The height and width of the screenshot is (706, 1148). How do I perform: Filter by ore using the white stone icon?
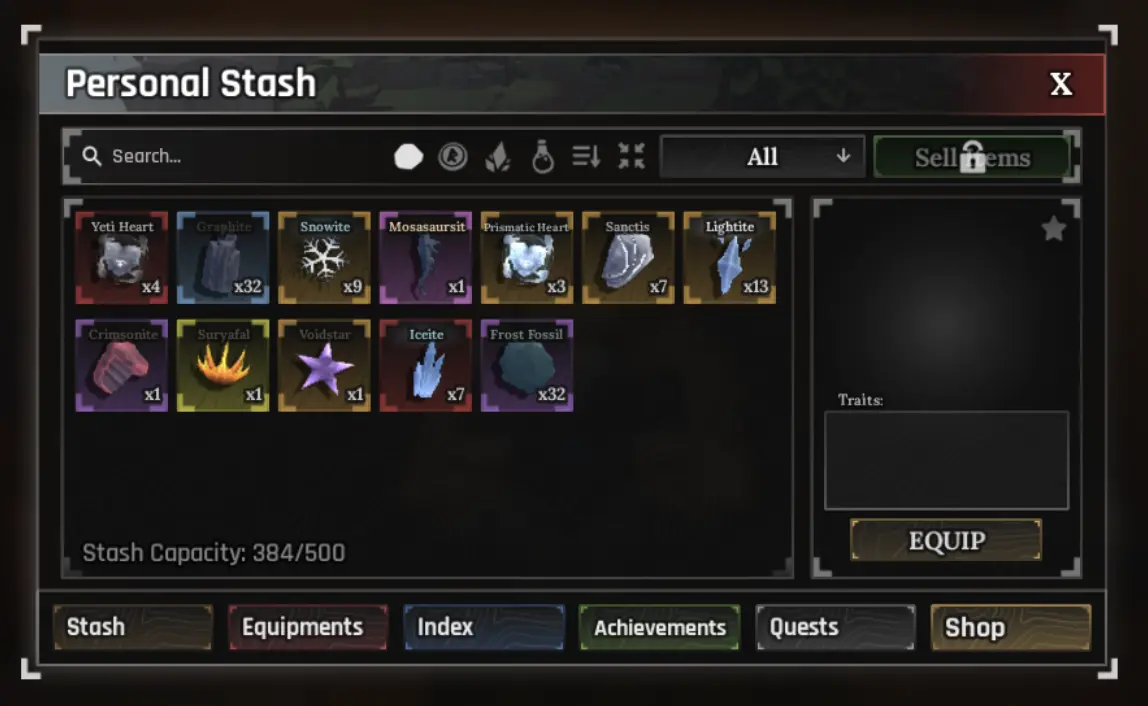(409, 156)
